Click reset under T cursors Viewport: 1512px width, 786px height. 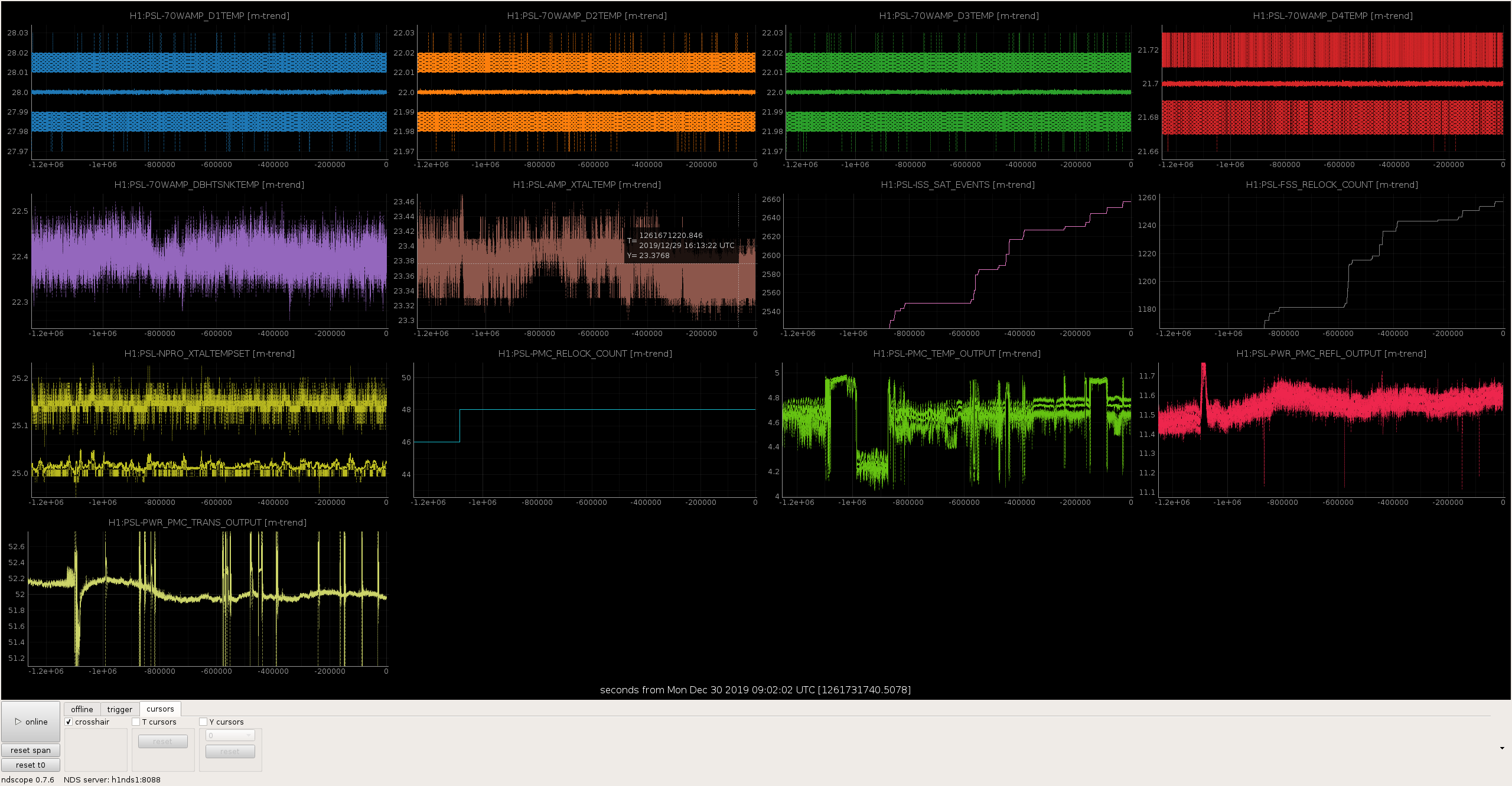[163, 741]
